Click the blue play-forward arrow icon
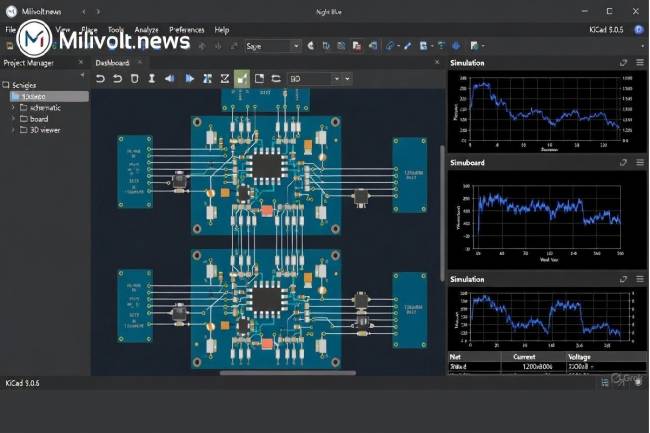 coord(189,78)
